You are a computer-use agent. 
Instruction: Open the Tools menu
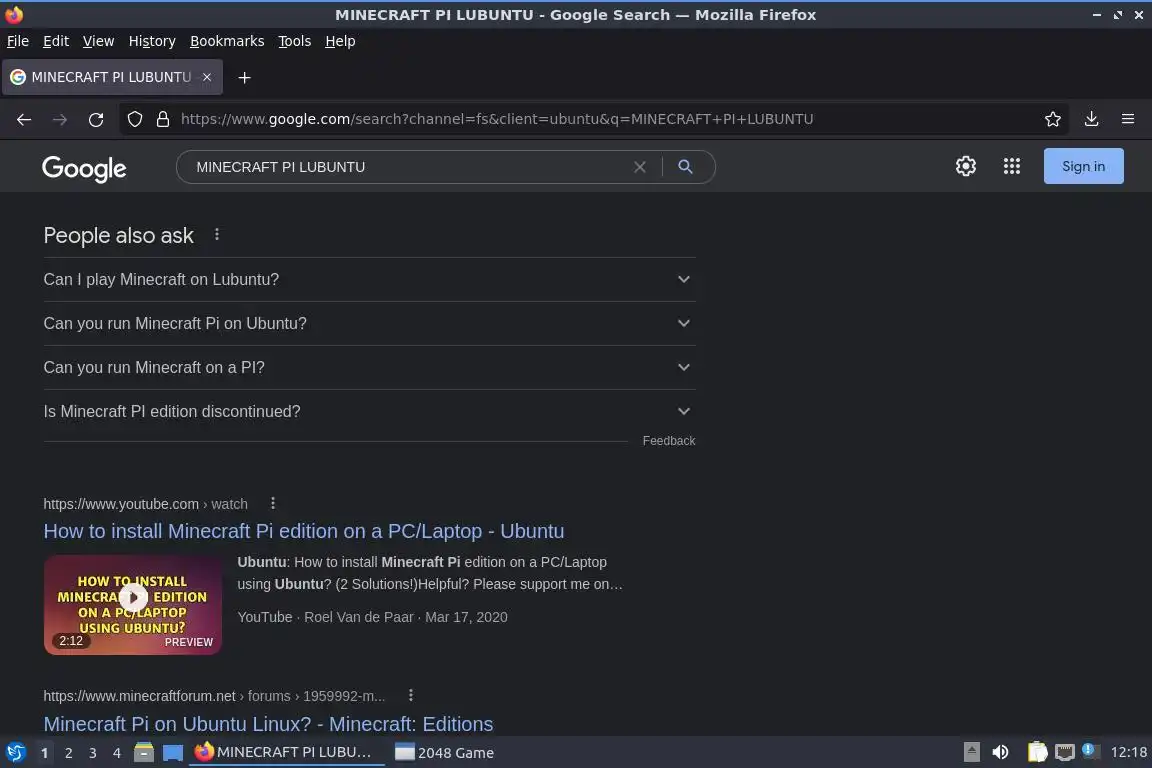295,41
